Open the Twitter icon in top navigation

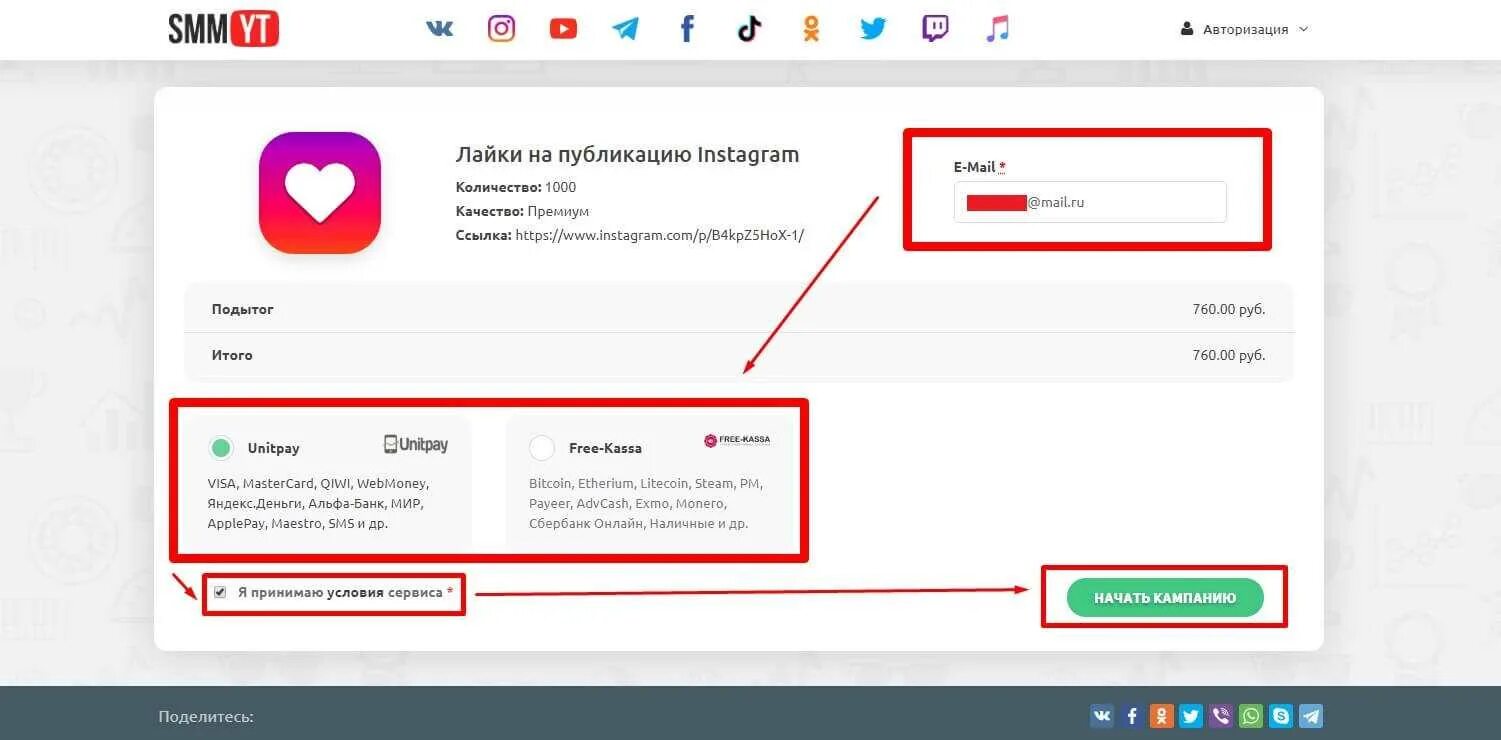point(873,28)
